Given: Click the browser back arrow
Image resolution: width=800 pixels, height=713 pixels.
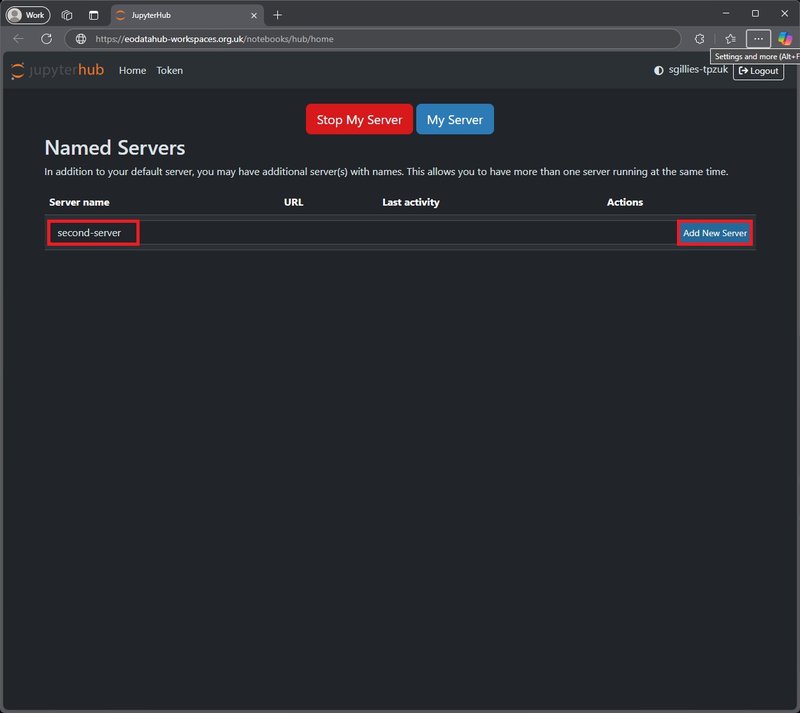Looking at the screenshot, I should point(18,39).
